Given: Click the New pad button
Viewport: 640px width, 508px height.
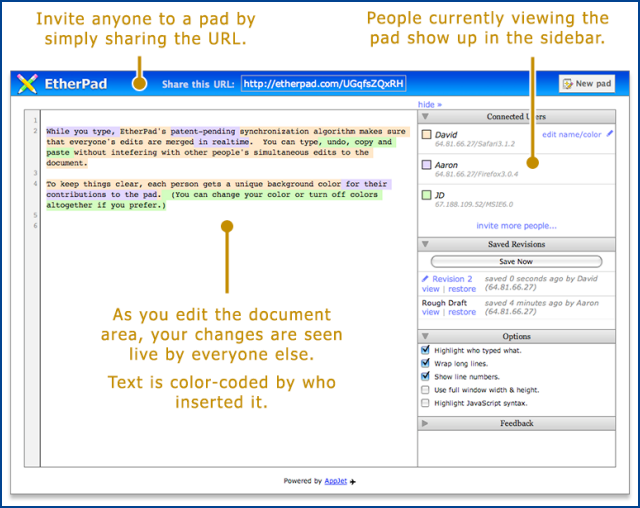Looking at the screenshot, I should pyautogui.click(x=587, y=84).
